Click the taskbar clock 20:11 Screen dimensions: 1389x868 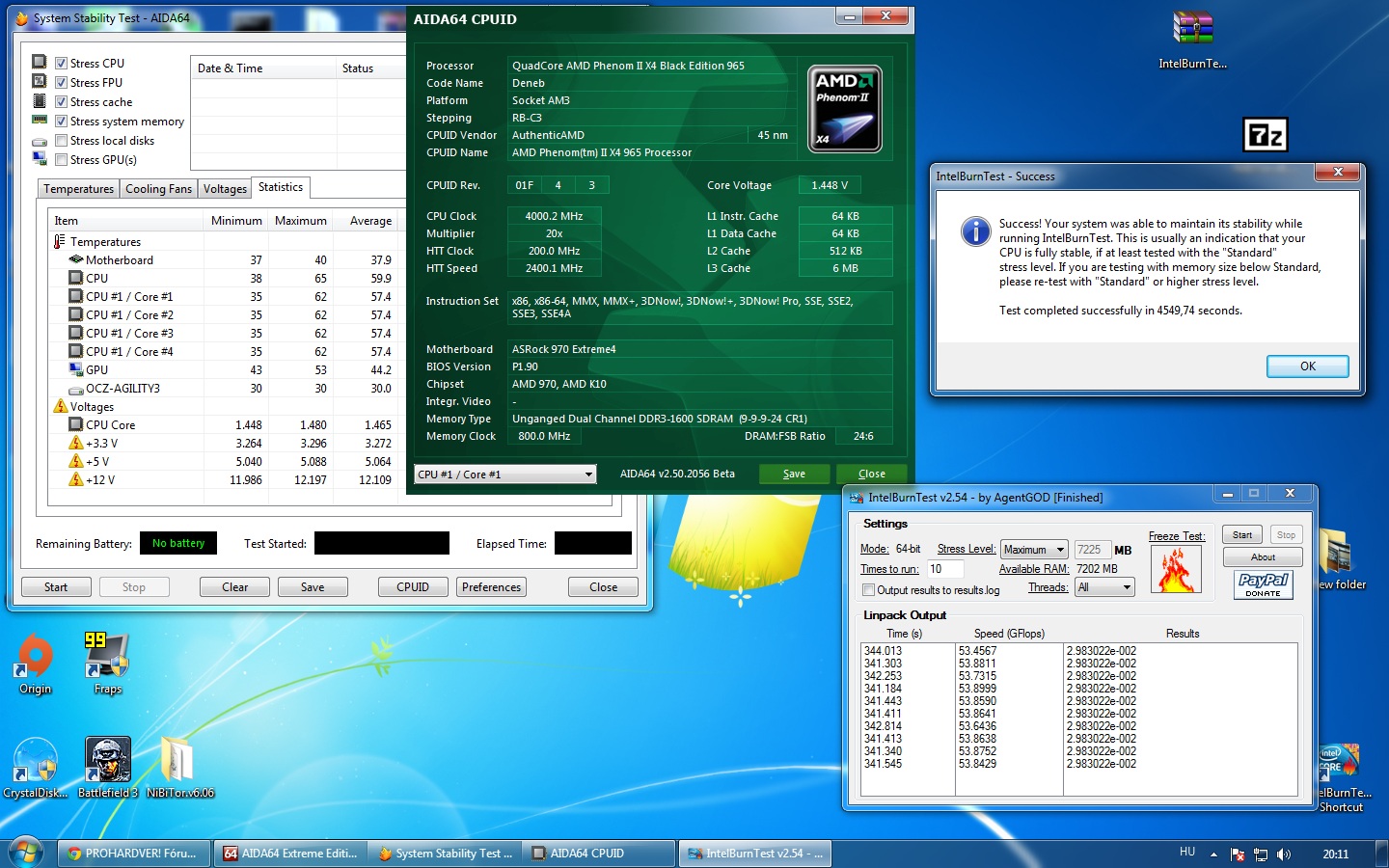(x=1335, y=854)
